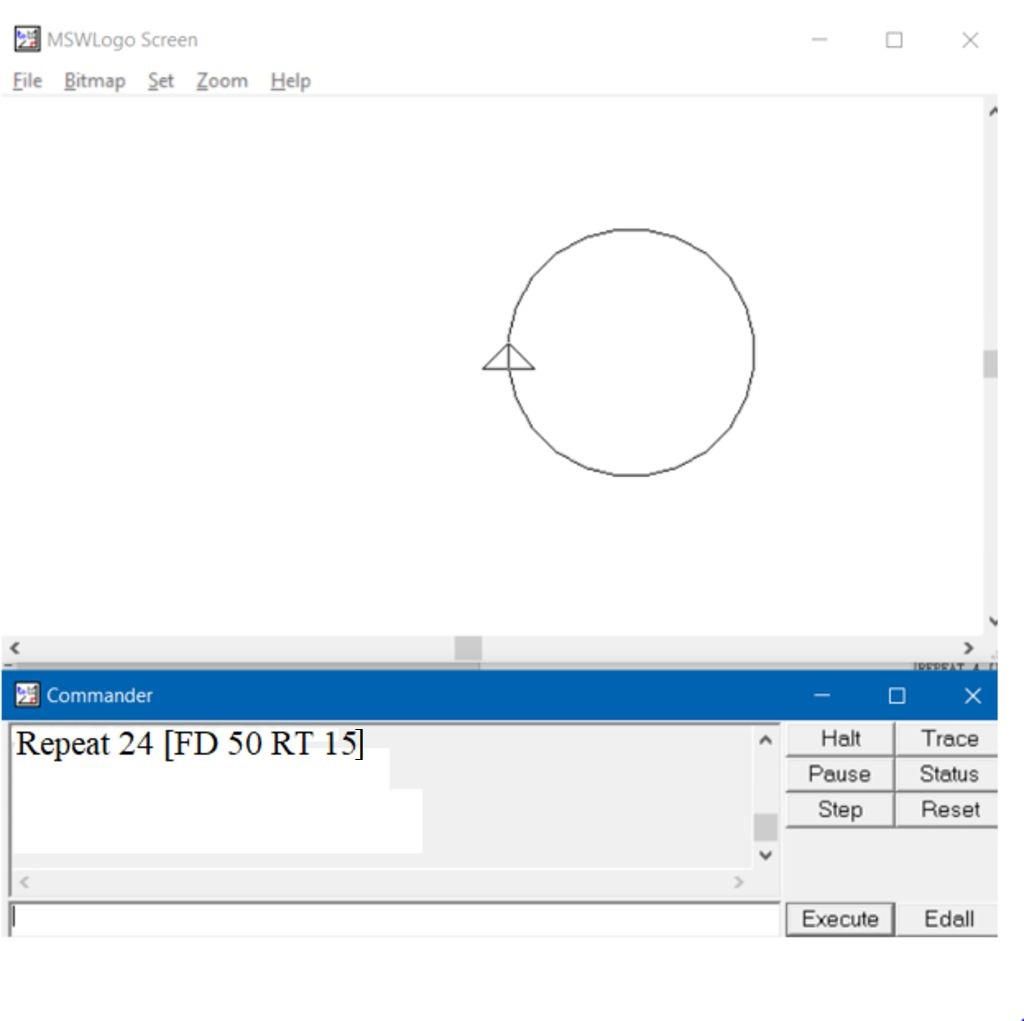1024x1021 pixels.
Task: Open the Zoom menu
Action: (222, 81)
